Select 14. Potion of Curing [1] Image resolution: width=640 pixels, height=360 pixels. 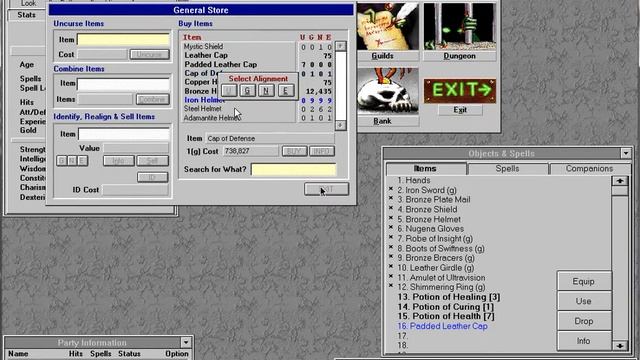coord(445,307)
